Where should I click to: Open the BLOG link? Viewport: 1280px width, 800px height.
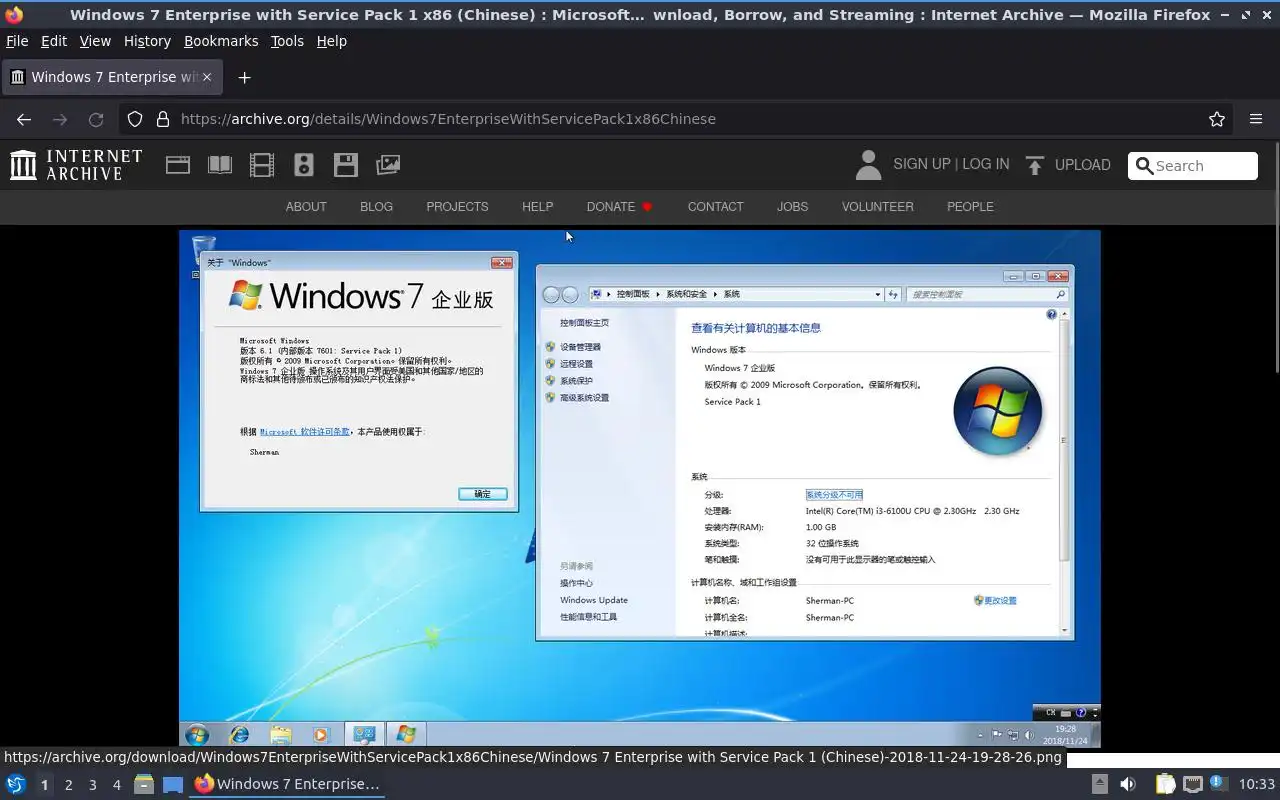376,206
